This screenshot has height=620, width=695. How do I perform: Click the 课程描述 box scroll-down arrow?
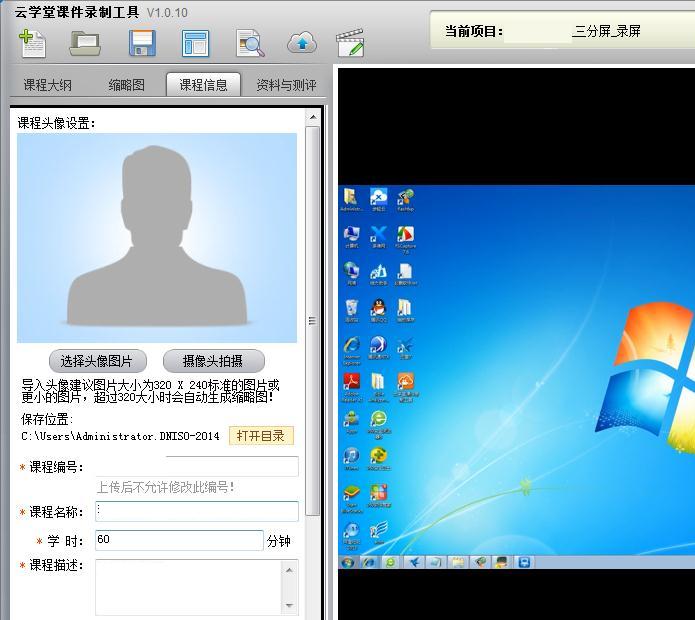290,605
